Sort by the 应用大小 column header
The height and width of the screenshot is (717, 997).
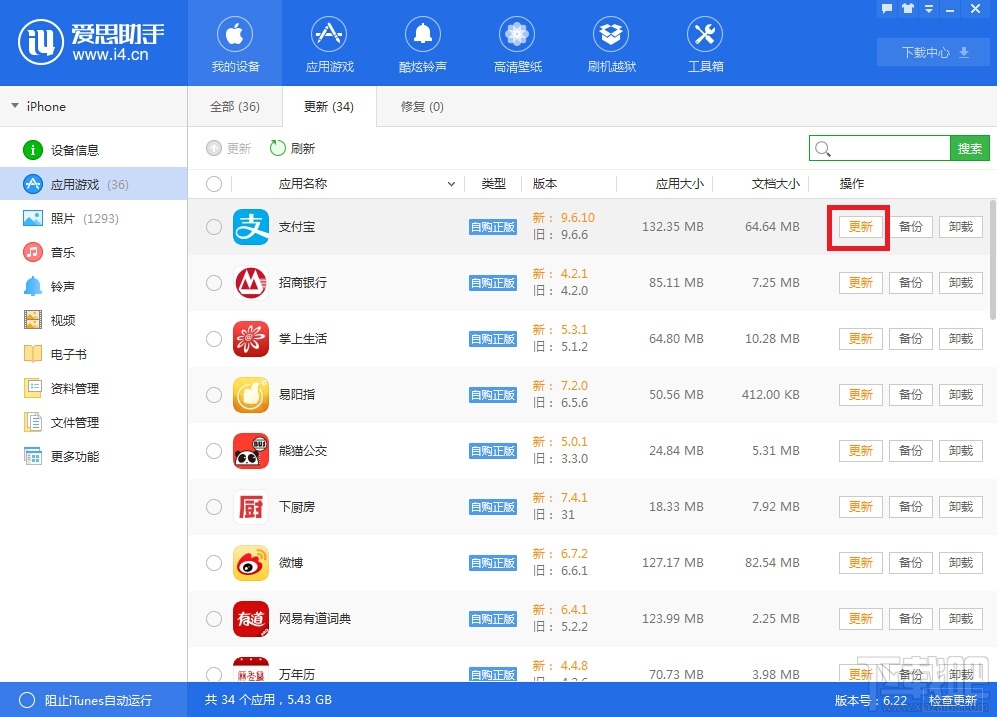[x=679, y=184]
